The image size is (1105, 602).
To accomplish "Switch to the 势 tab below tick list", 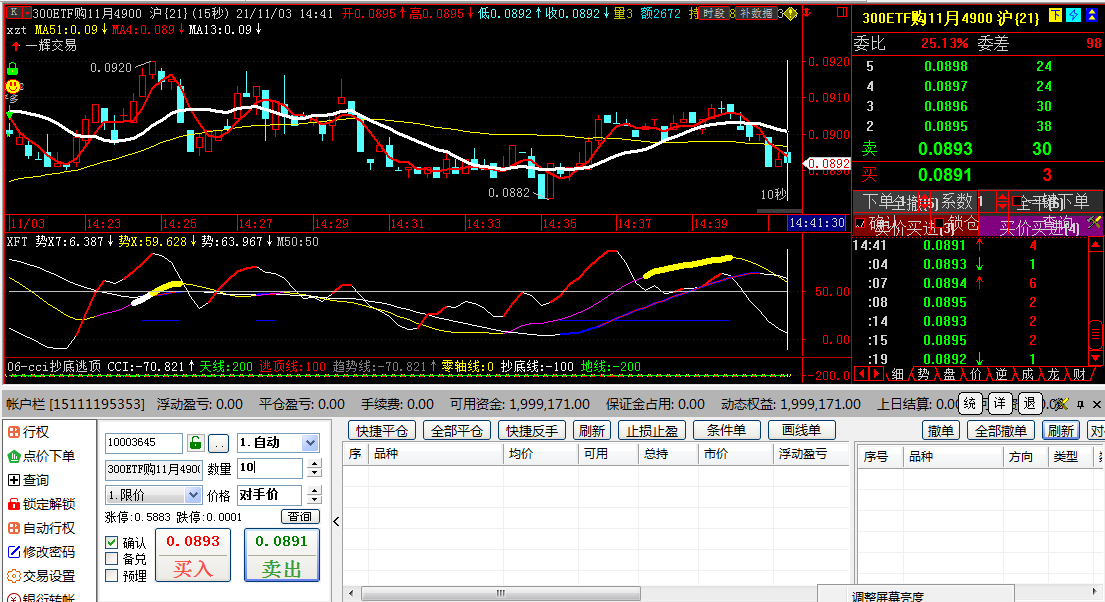I will point(923,374).
